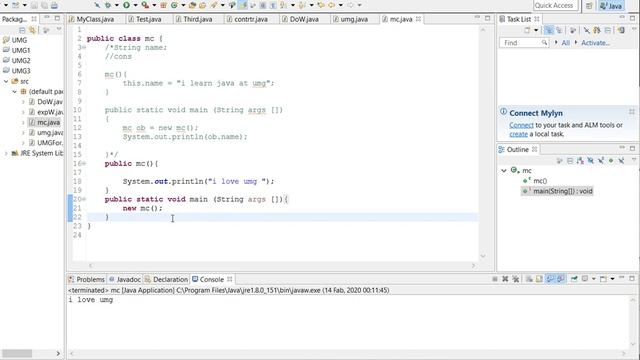Open Package Explorer view menu arrow
Image resolution: width=640 pixels, height=360 pixels.
click(x=59, y=29)
